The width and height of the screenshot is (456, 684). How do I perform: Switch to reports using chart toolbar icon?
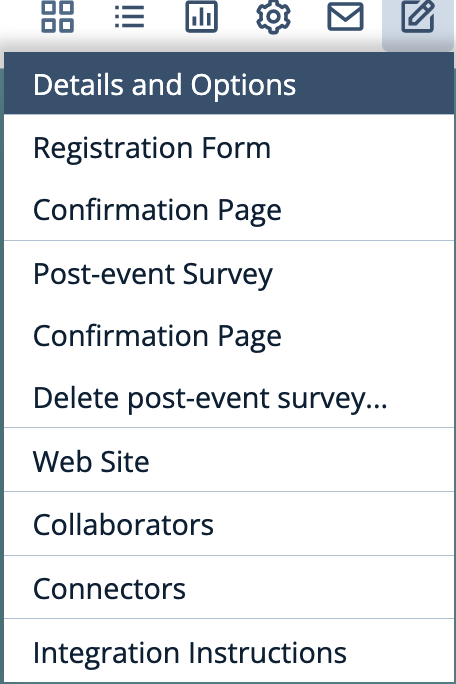[x=201, y=17]
